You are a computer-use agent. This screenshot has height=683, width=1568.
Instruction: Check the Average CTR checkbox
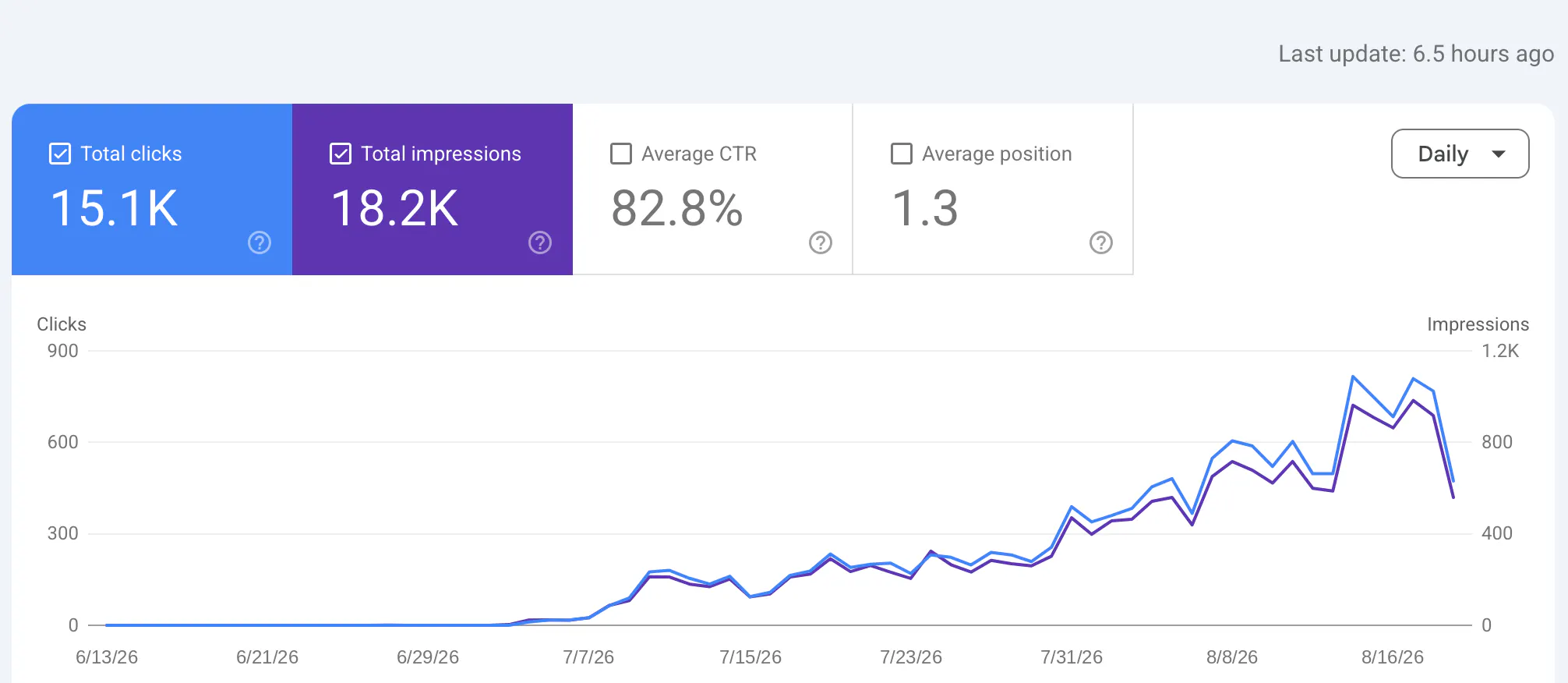coord(621,154)
